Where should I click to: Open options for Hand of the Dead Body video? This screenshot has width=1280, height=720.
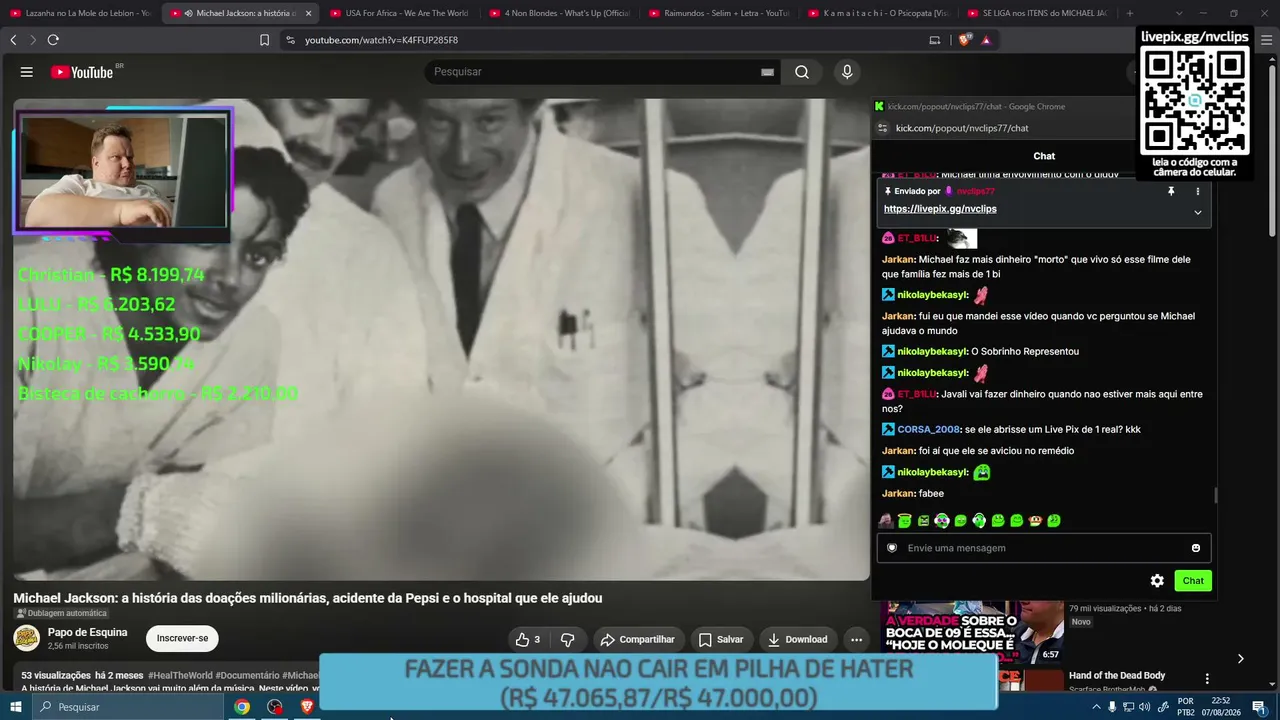pos(1207,678)
